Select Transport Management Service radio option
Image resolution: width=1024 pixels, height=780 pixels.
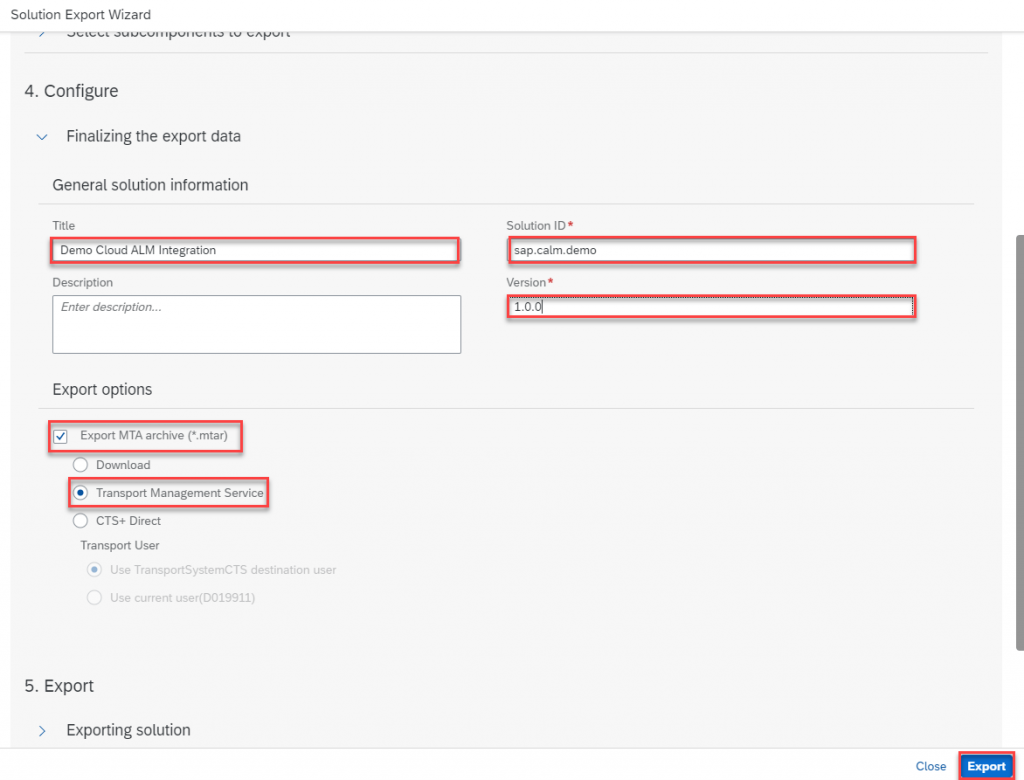(x=80, y=493)
